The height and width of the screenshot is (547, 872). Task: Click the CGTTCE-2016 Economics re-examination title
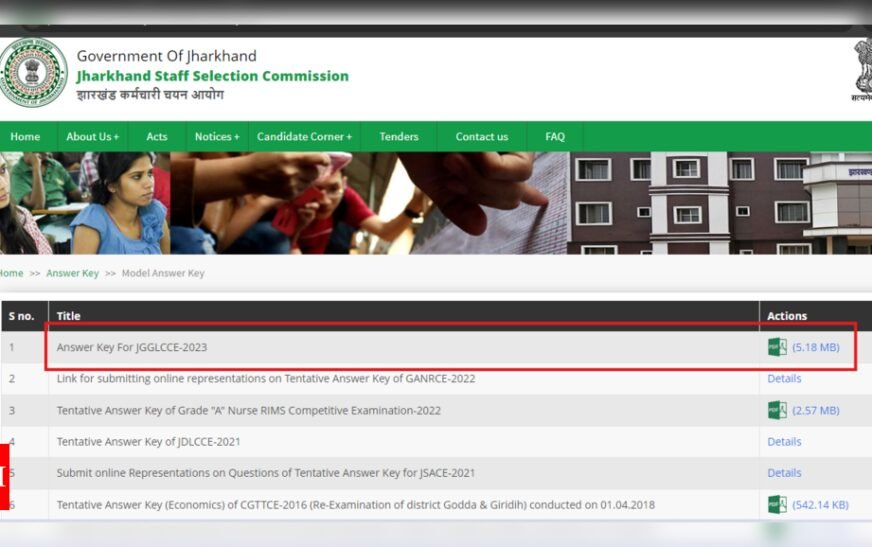(x=356, y=505)
